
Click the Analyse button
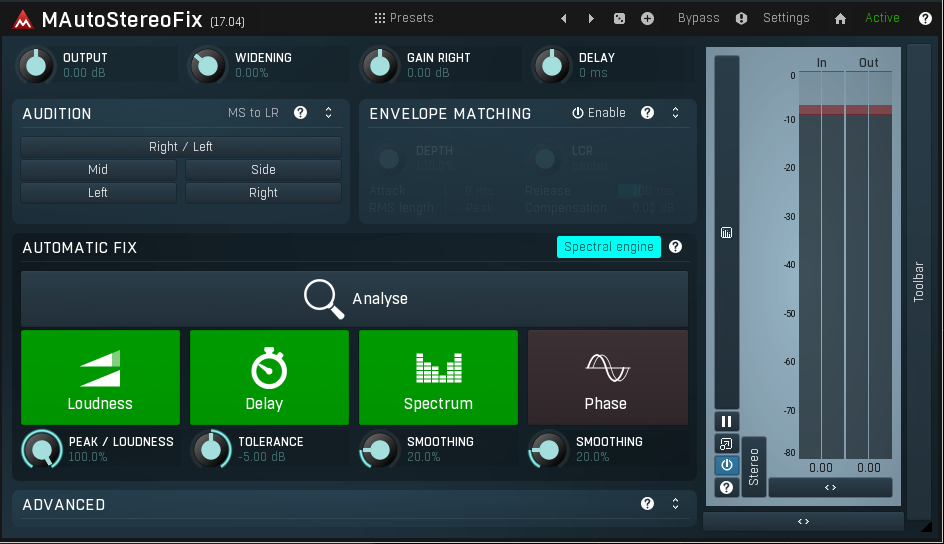click(x=355, y=299)
